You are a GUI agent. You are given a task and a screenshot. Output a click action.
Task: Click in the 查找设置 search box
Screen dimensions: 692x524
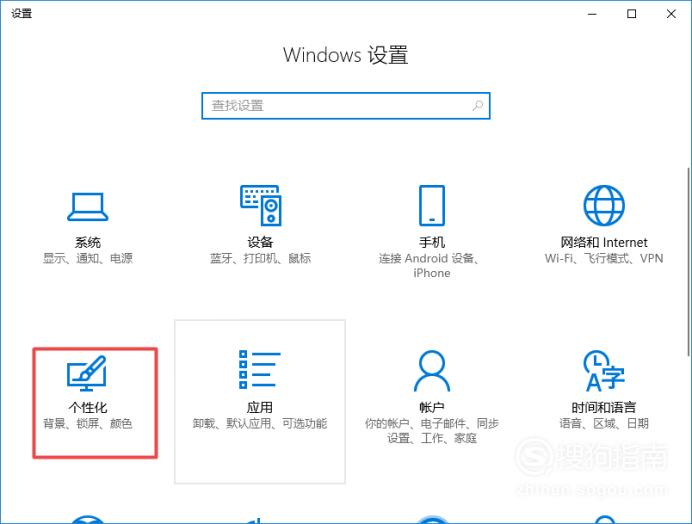[346, 106]
